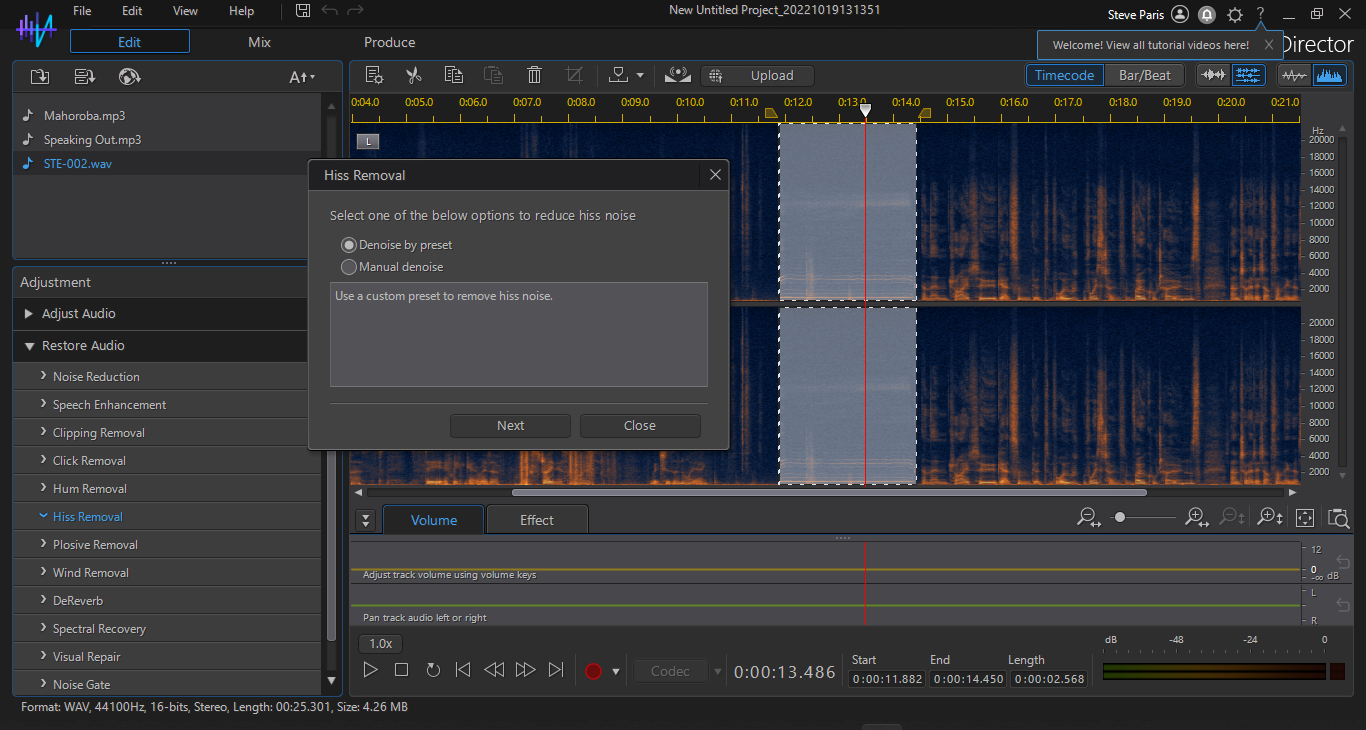Click Close button in Hiss Removal dialog
The height and width of the screenshot is (730, 1366).
(x=640, y=426)
